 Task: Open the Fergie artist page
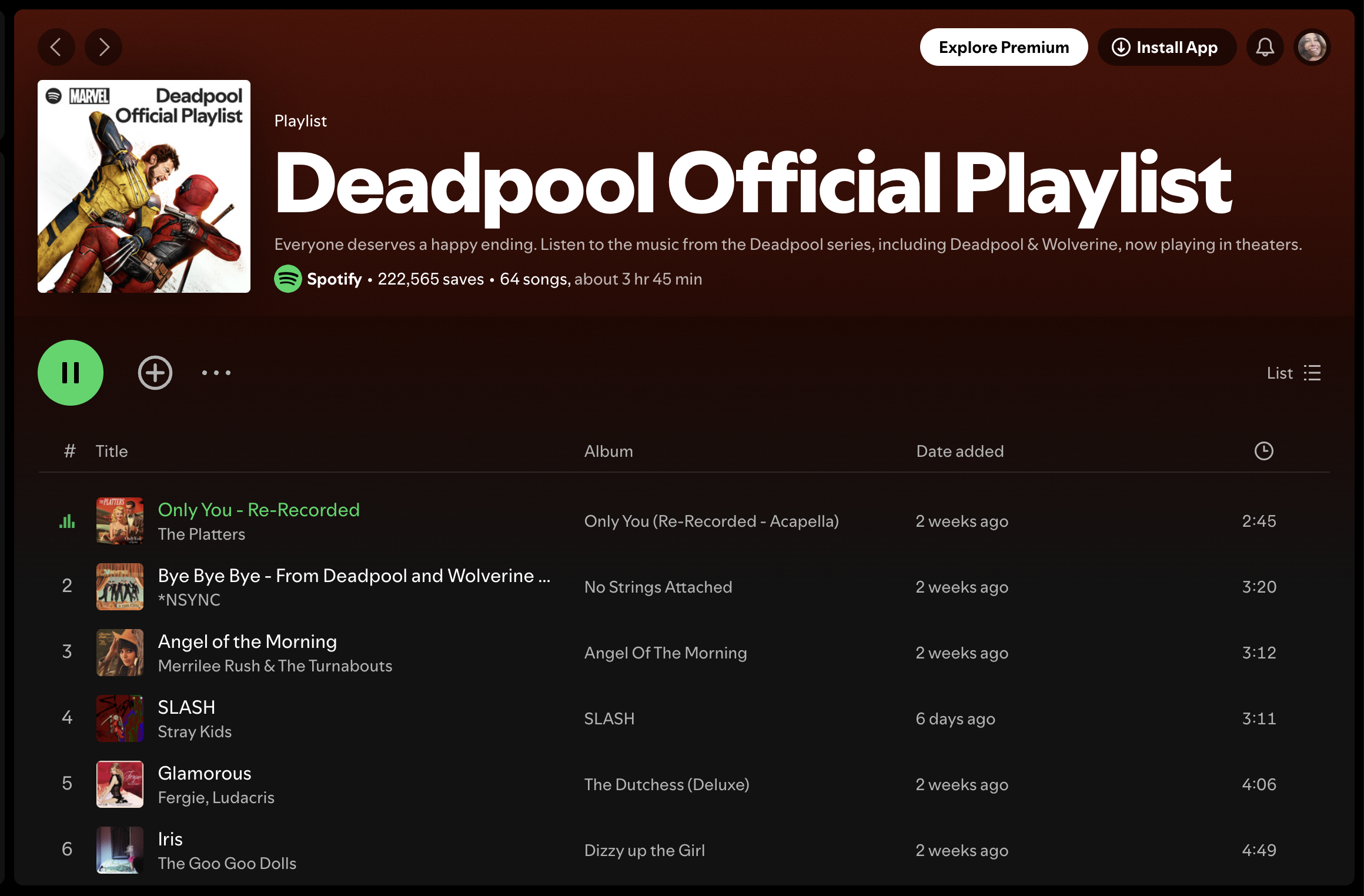(182, 798)
